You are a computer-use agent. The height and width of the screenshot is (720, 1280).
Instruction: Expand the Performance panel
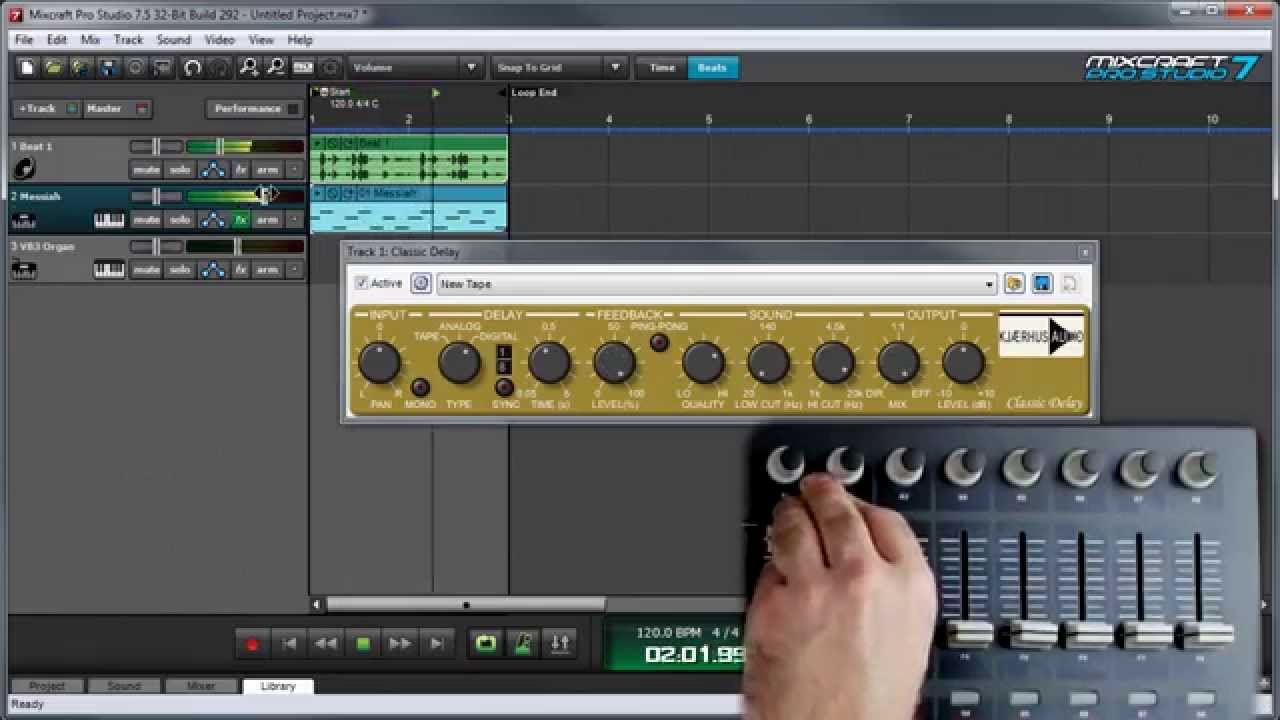254,108
